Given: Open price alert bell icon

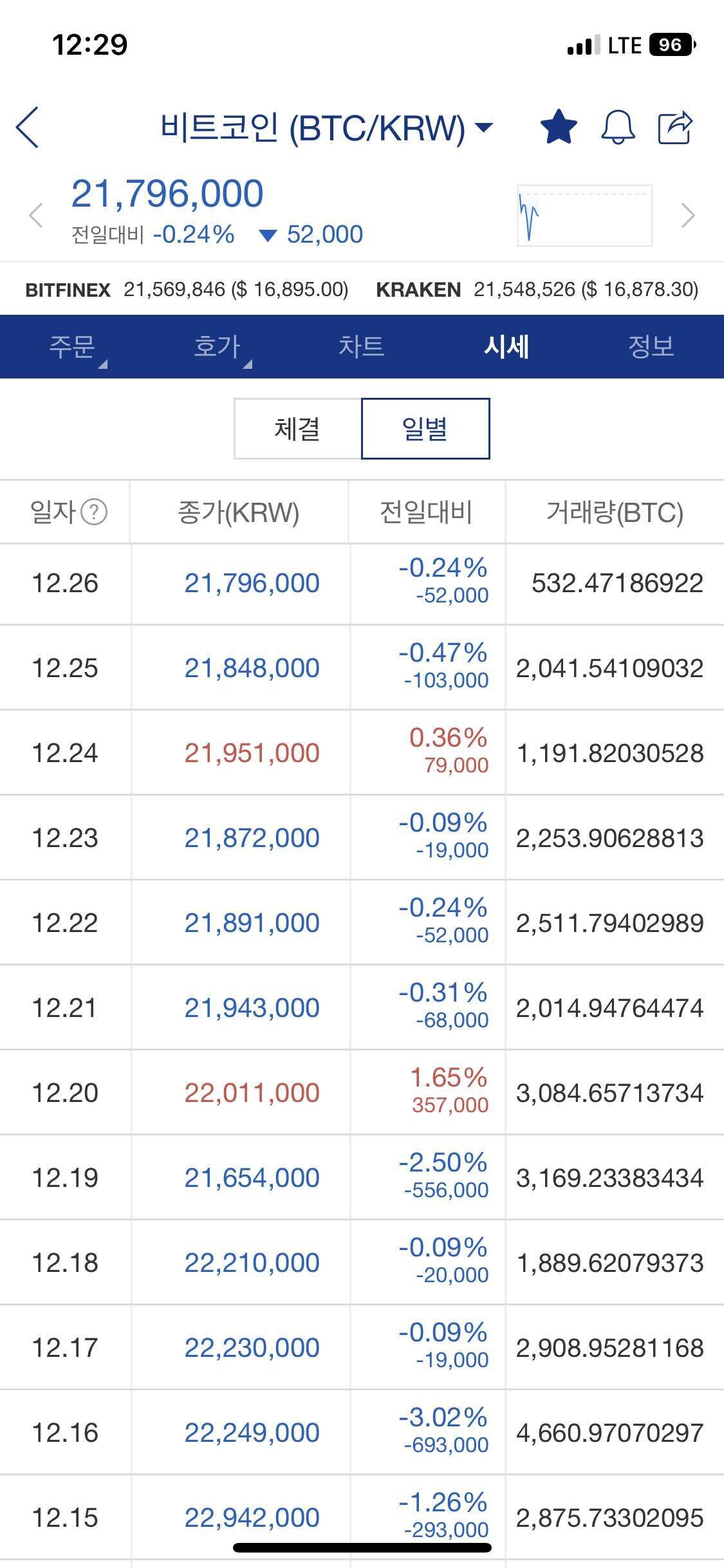Looking at the screenshot, I should point(618,127).
